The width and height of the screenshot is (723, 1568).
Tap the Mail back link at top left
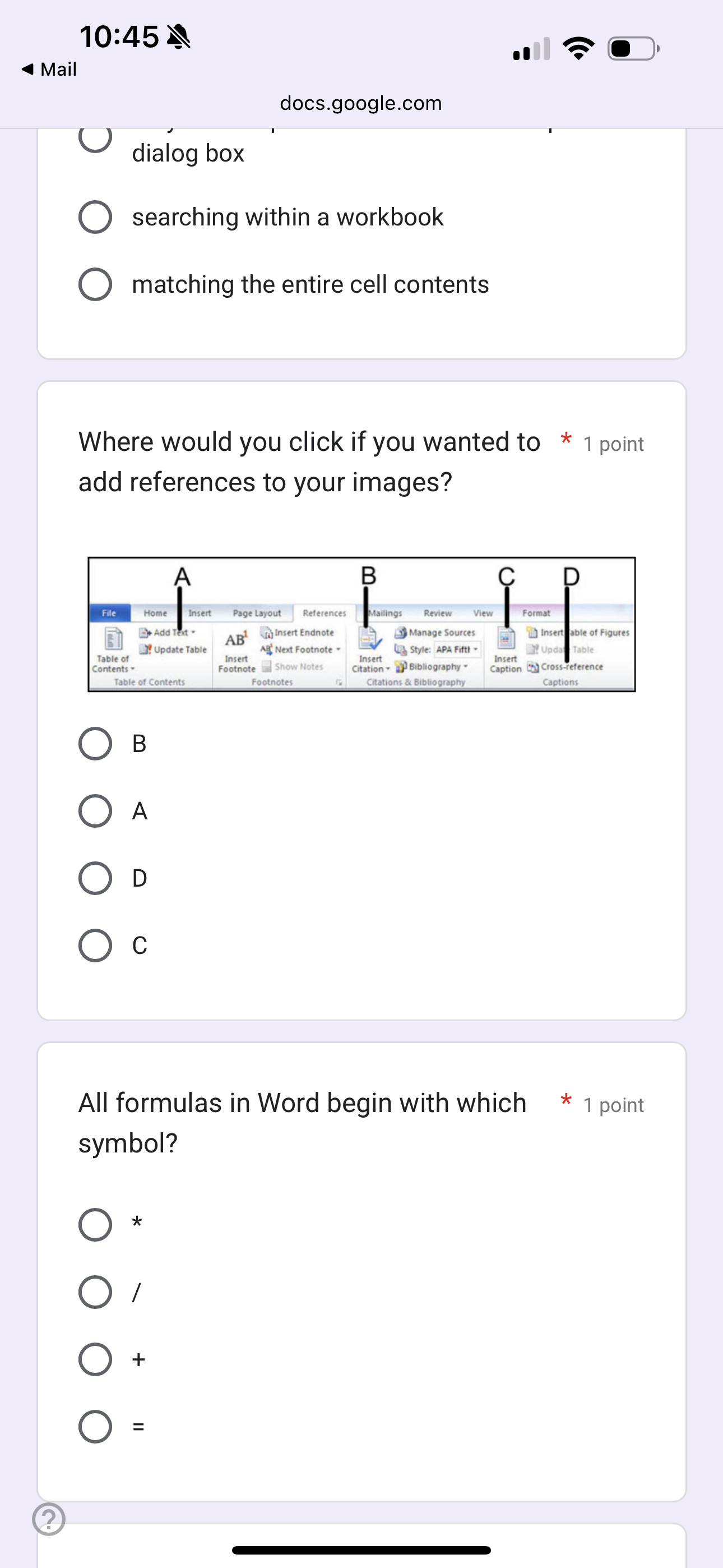tap(49, 69)
